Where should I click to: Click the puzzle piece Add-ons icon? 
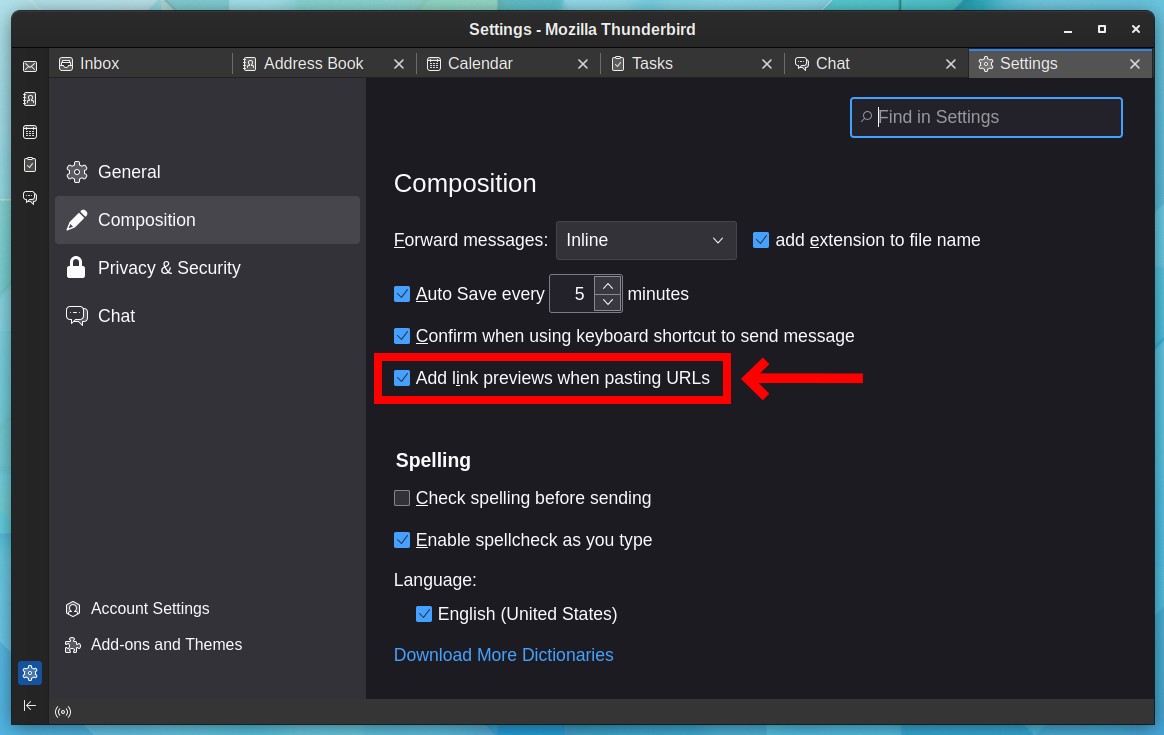click(73, 645)
